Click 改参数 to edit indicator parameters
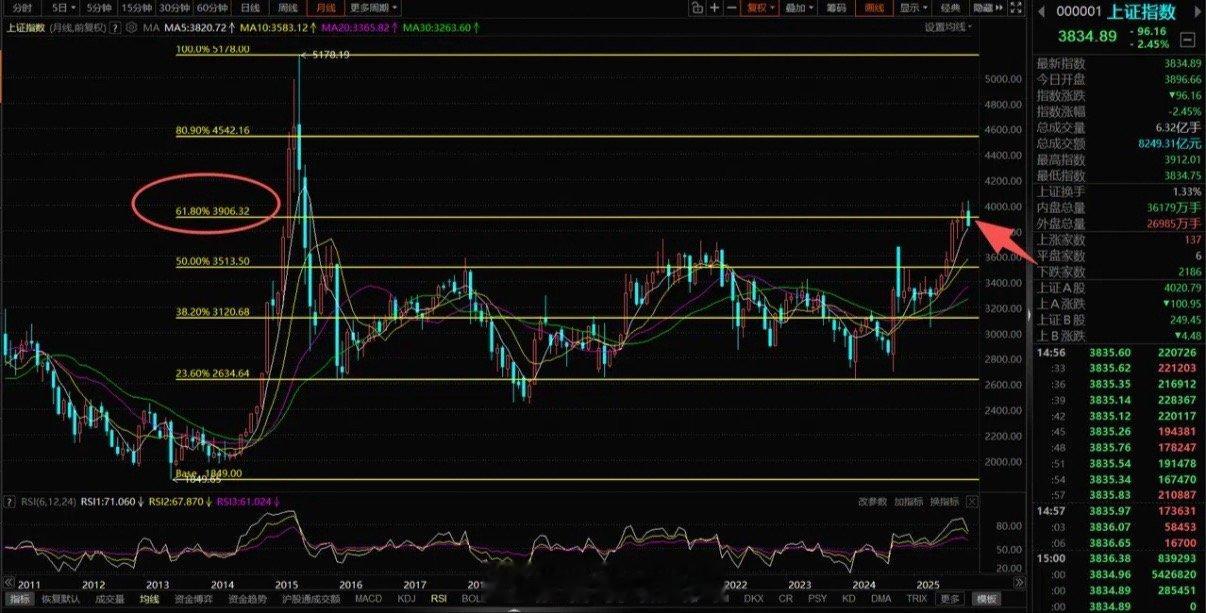 pyautogui.click(x=872, y=501)
